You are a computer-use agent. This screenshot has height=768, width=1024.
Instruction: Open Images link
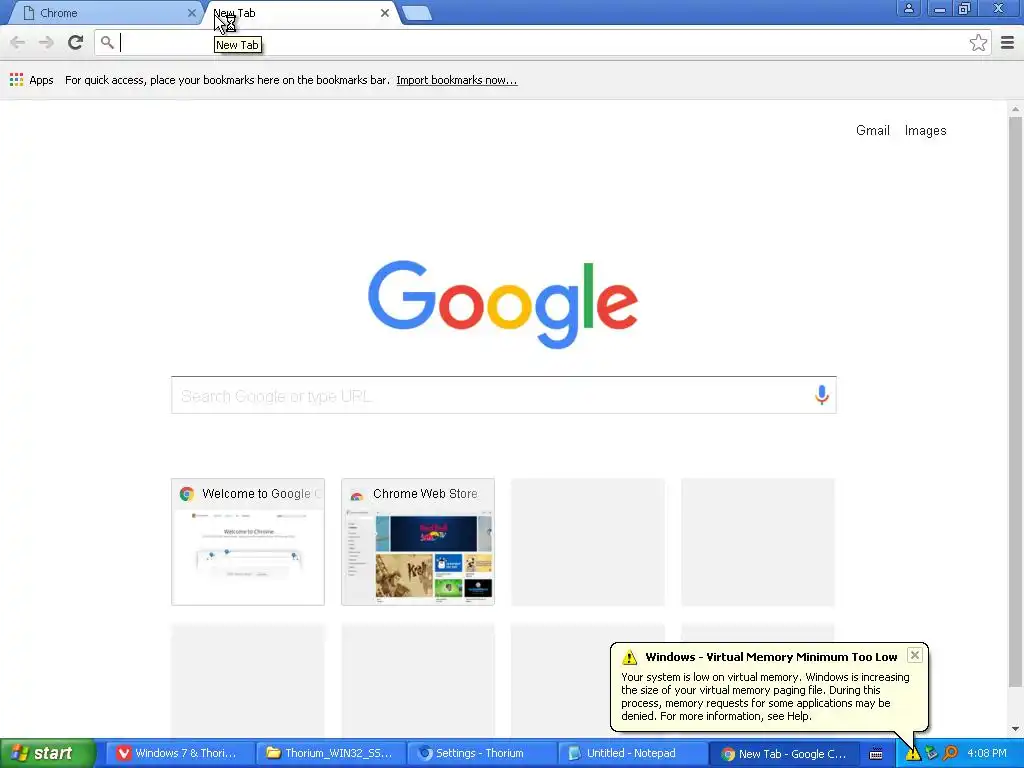point(925,131)
